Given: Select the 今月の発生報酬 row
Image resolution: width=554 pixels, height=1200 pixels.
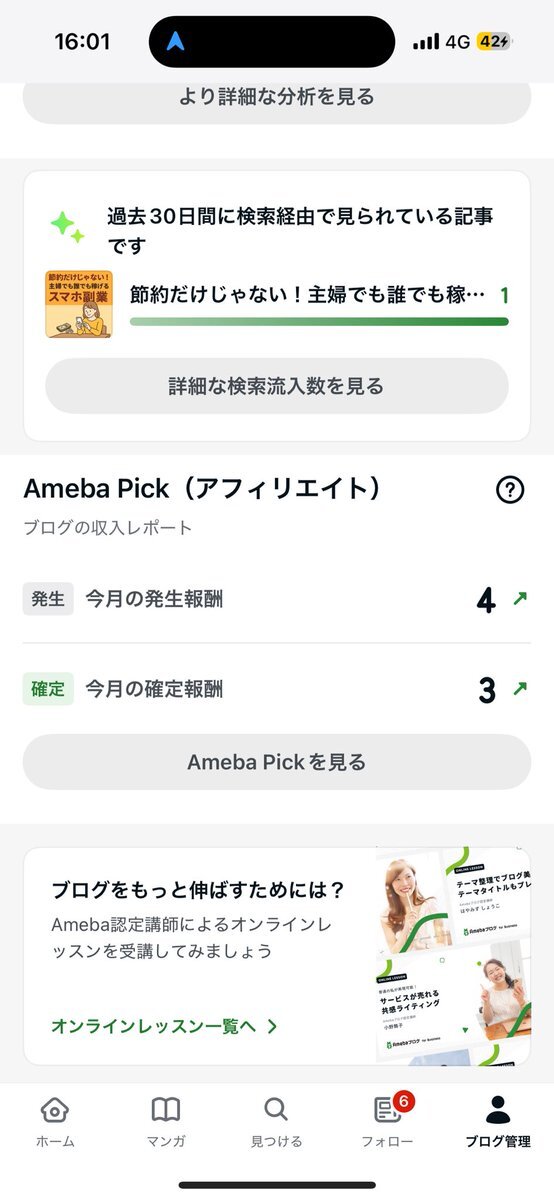Looking at the screenshot, I should pyautogui.click(x=277, y=599).
